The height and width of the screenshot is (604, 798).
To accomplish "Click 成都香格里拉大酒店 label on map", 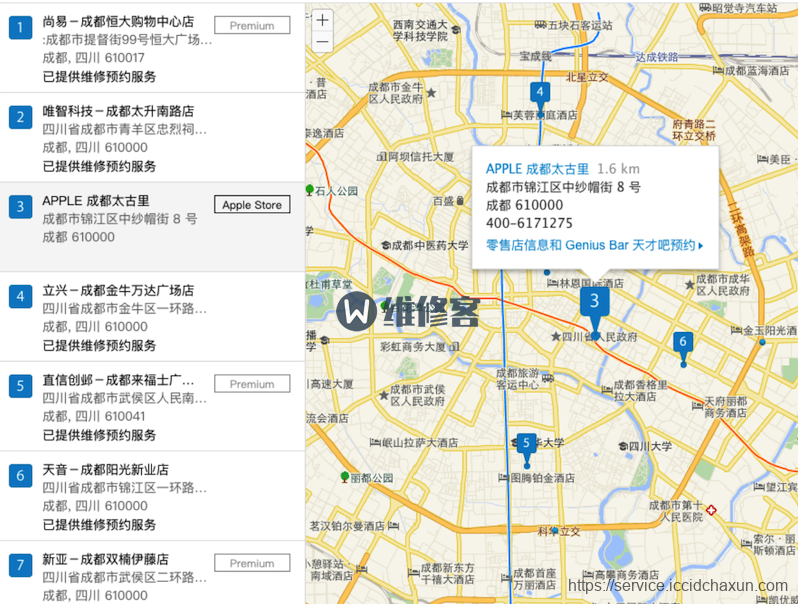I will tap(641, 390).
